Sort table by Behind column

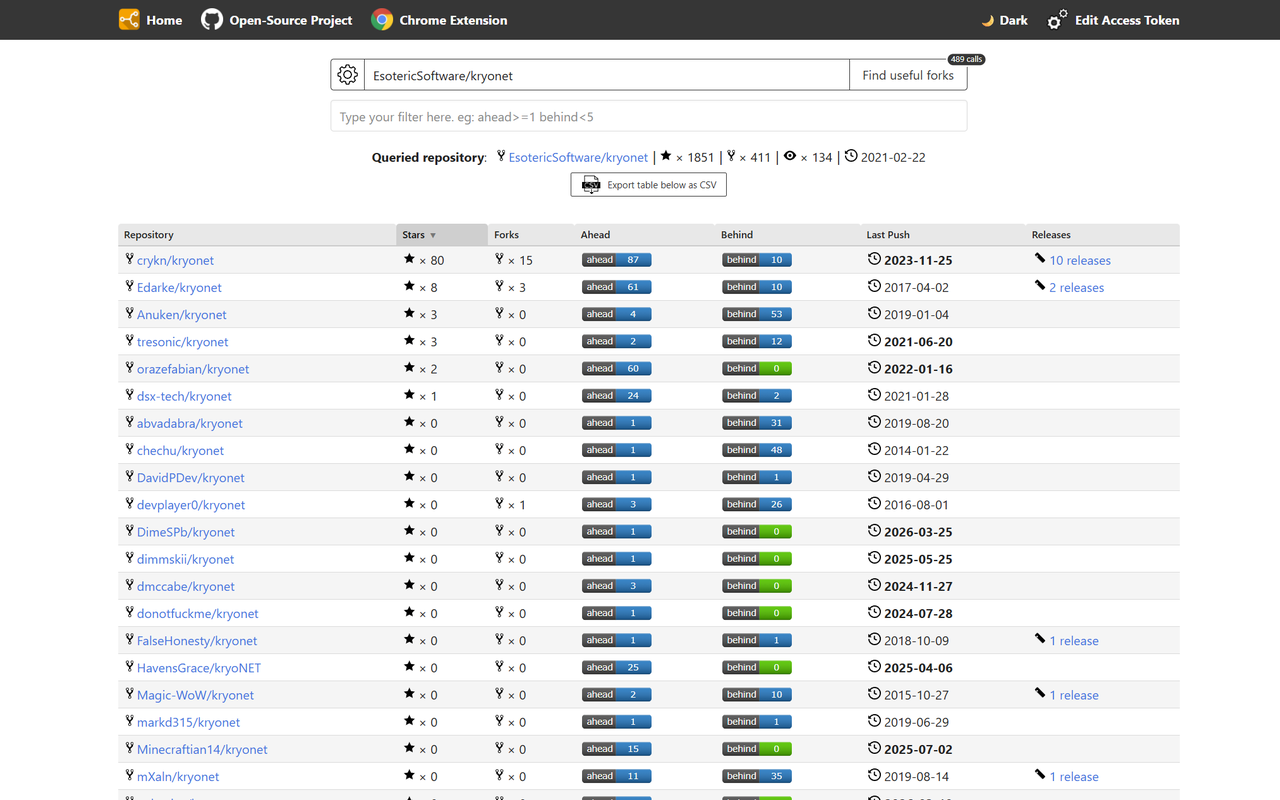coord(788,235)
